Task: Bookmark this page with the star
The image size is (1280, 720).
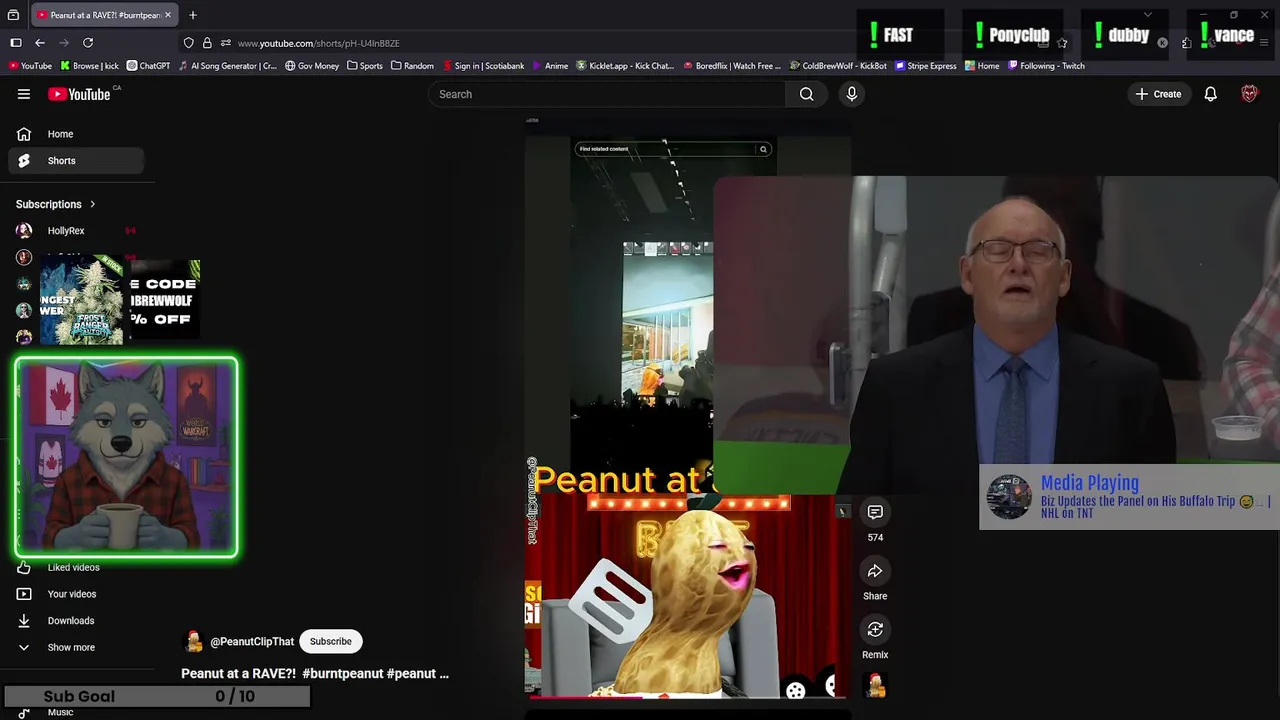Action: tap(1062, 43)
